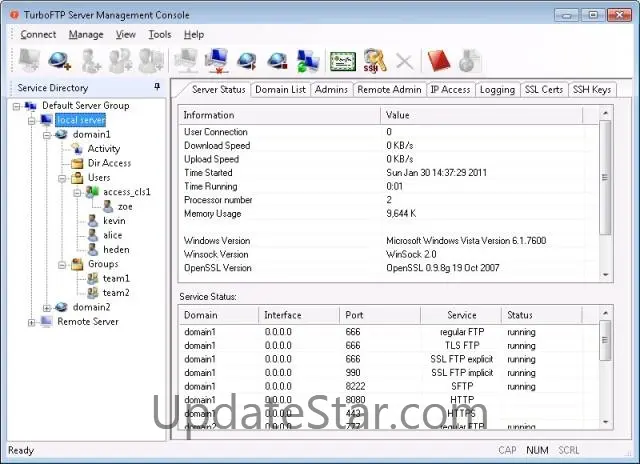Open the IP Access tab
This screenshot has height=464, width=640.
tap(449, 90)
